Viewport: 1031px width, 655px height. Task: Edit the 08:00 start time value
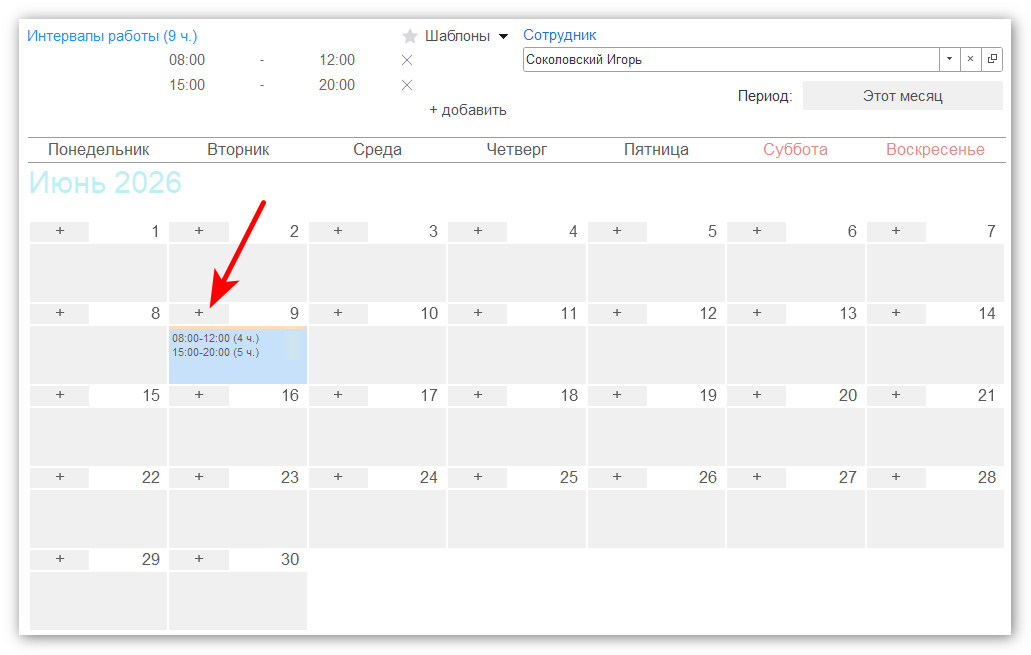(187, 60)
